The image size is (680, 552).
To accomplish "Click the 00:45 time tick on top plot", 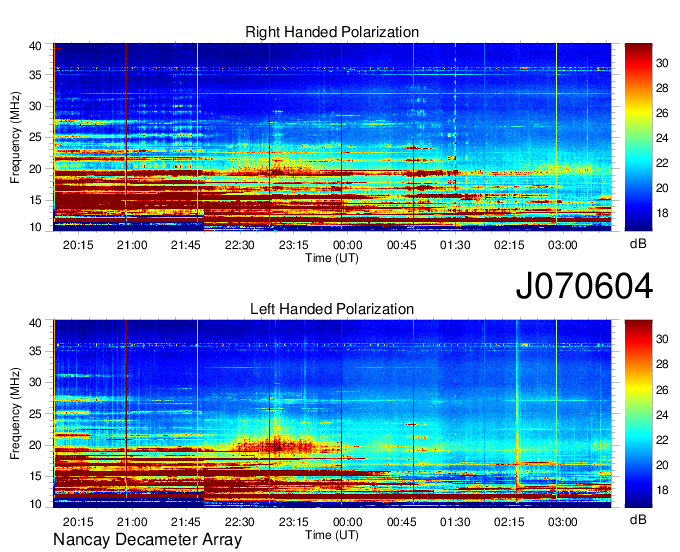I will (x=402, y=245).
